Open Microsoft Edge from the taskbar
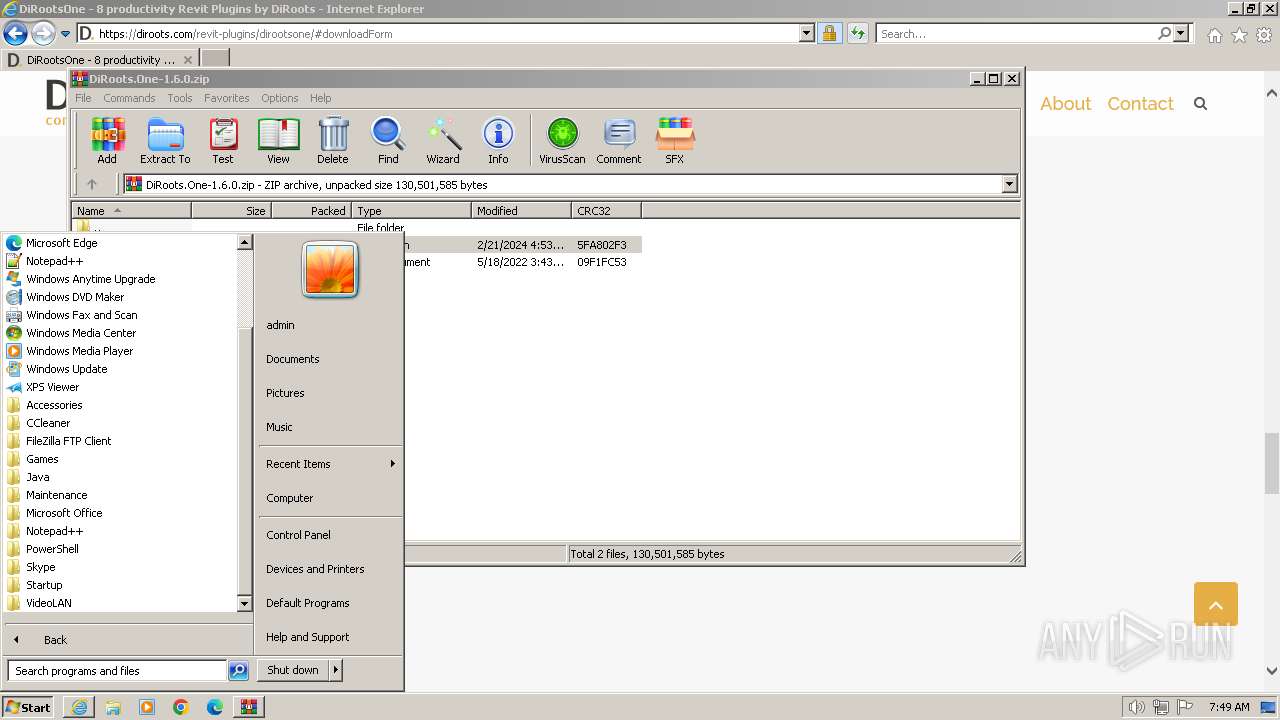The width and height of the screenshot is (1280, 720). point(215,707)
